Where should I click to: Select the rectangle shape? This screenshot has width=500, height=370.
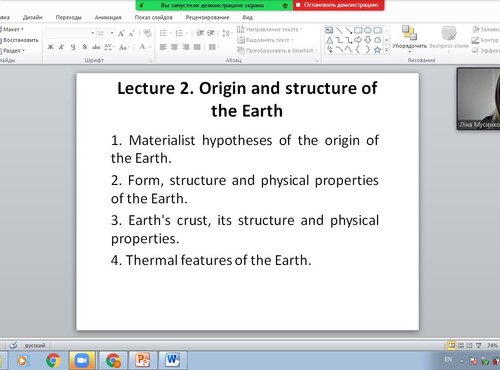[x=358, y=30]
